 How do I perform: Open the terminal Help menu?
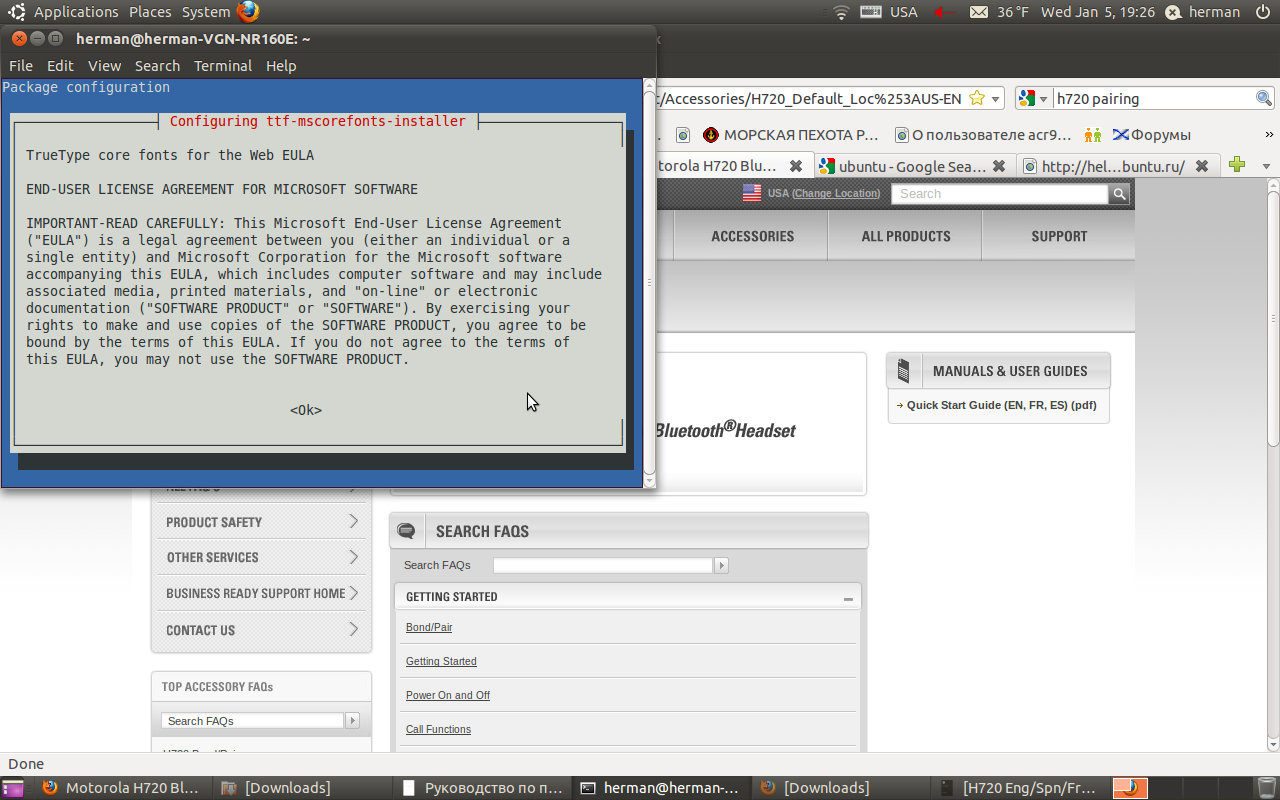click(x=281, y=66)
